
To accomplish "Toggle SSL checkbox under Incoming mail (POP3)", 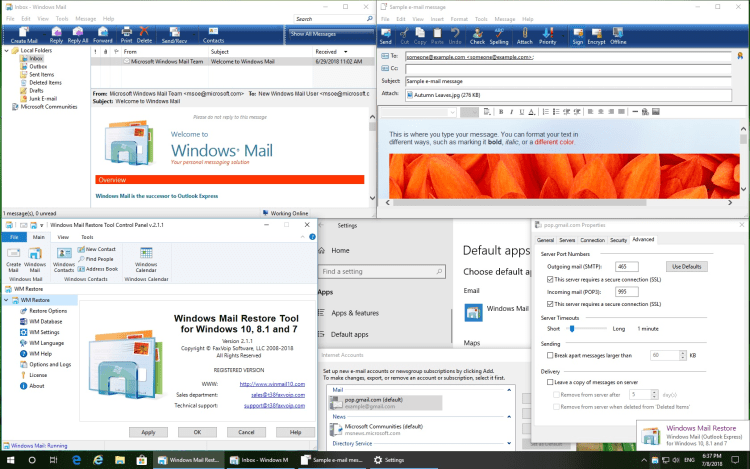I will (x=550, y=304).
